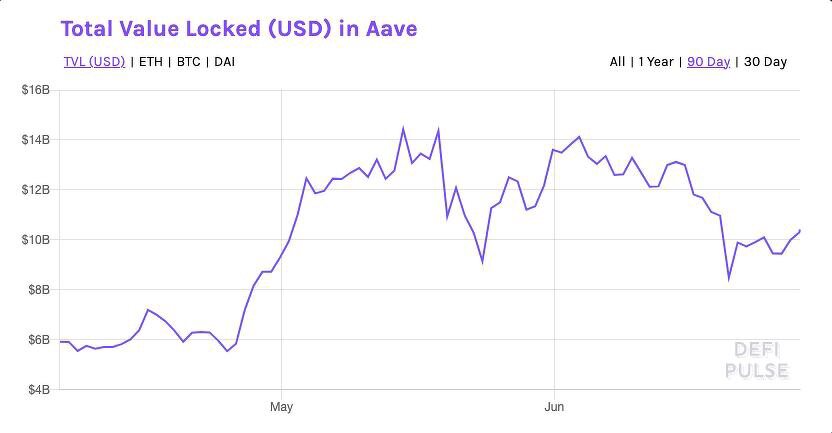The width and height of the screenshot is (832, 433).
Task: Click the $14B y-axis label
Action: coord(36,140)
